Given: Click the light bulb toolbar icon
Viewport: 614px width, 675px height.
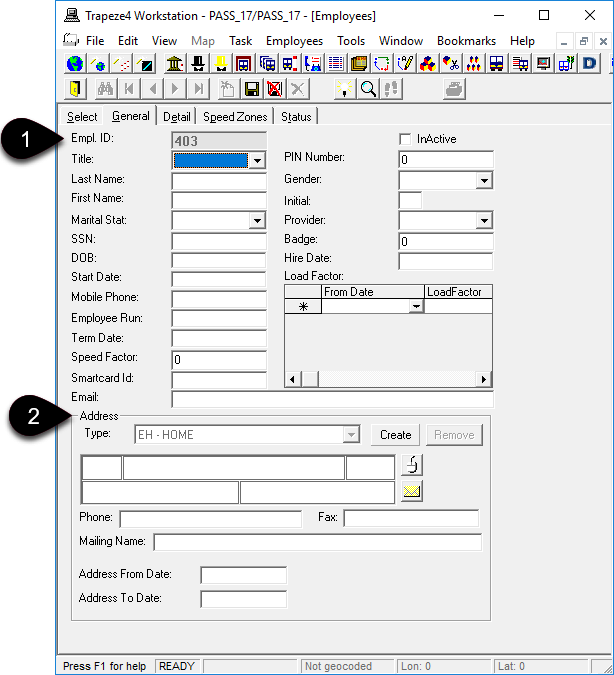Looking at the screenshot, I should click(x=344, y=89).
